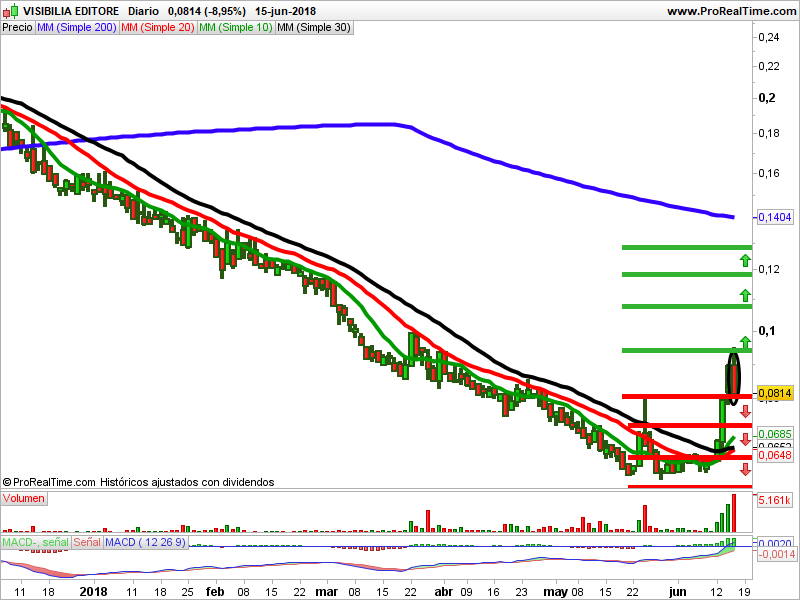Open the MM (Simple 30) indicator label

pyautogui.click(x=314, y=28)
